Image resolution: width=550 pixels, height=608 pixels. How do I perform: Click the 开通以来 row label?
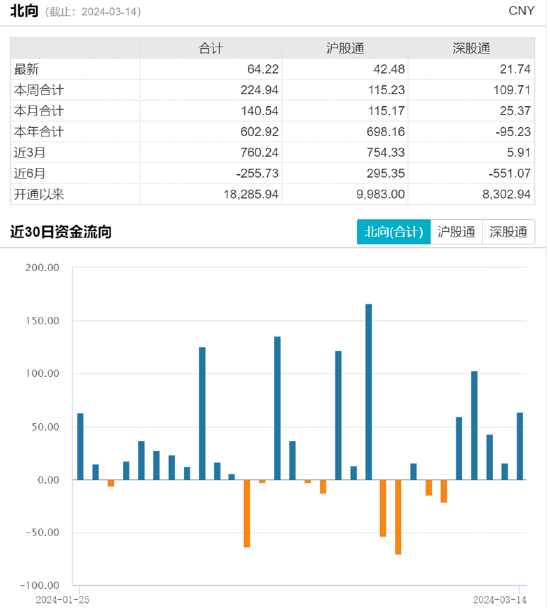coord(39,194)
